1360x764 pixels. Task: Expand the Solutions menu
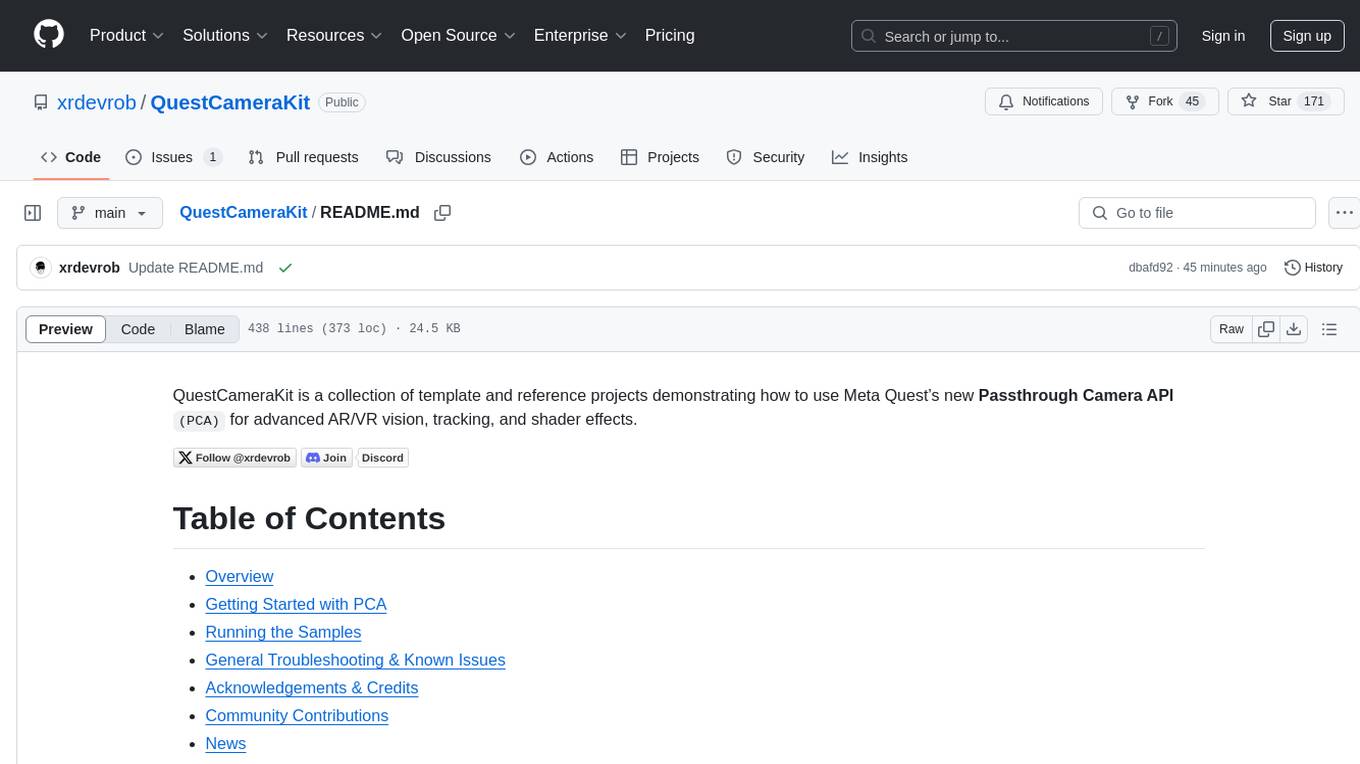point(225,35)
